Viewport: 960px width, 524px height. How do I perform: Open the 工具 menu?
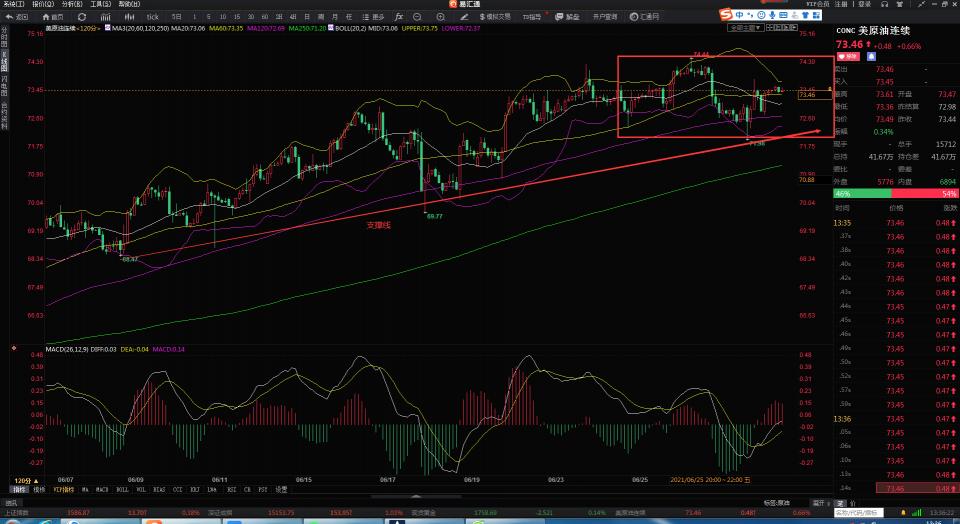100,4
